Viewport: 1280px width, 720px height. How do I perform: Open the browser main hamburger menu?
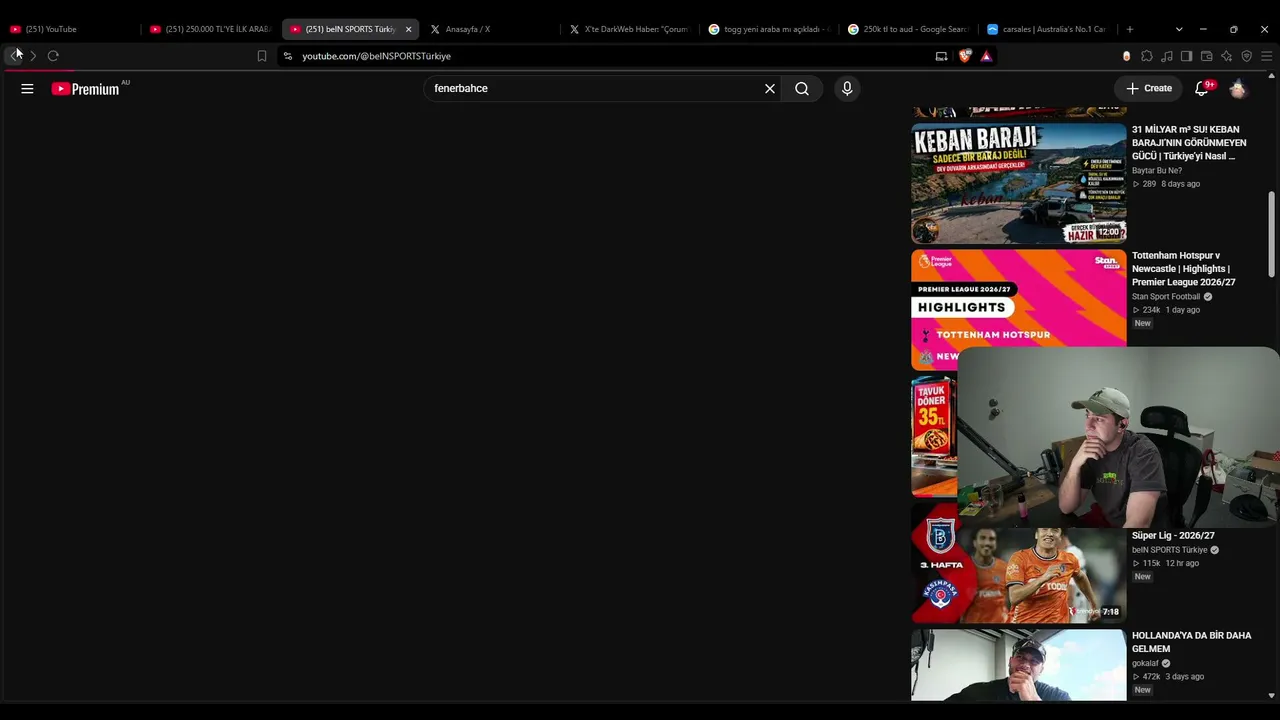click(x=1266, y=56)
